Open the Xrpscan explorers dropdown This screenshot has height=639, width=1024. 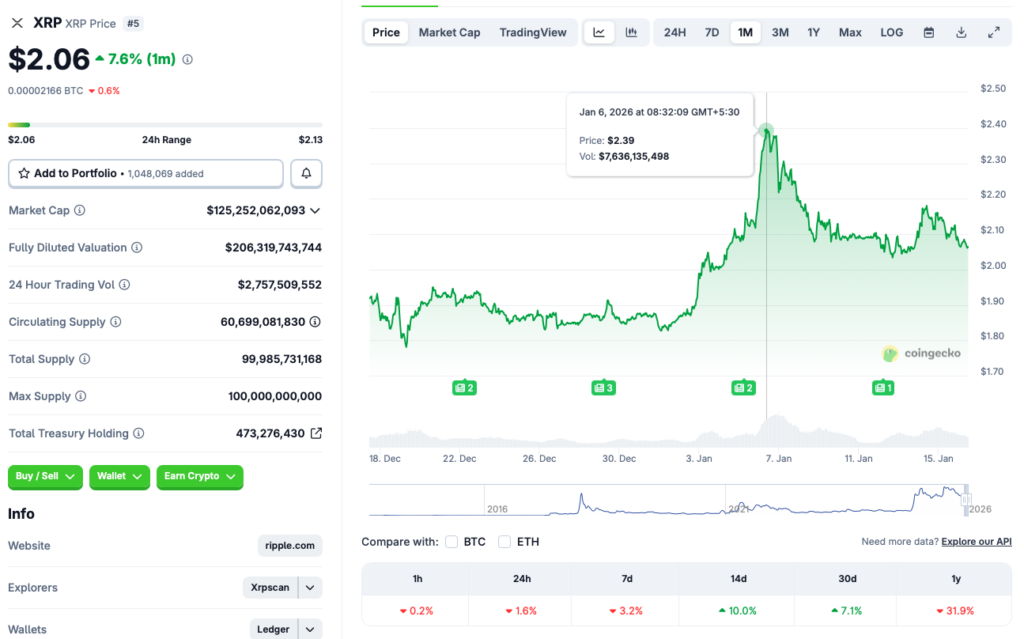click(309, 587)
